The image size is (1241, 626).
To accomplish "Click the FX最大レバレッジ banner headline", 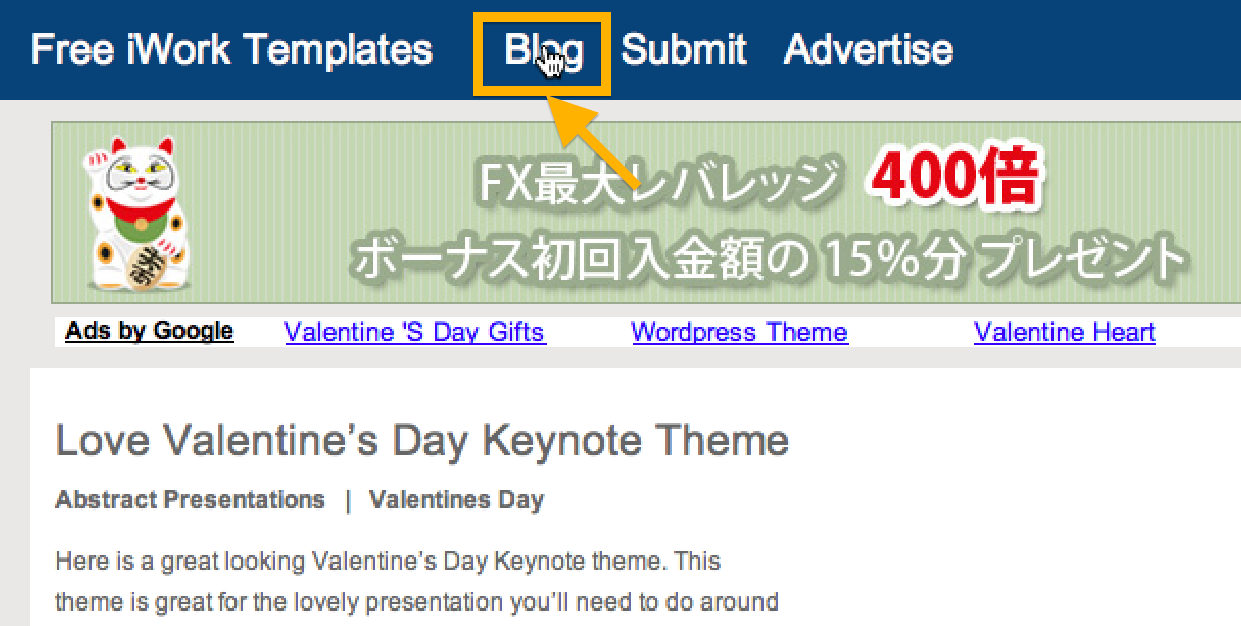I will 656,181.
